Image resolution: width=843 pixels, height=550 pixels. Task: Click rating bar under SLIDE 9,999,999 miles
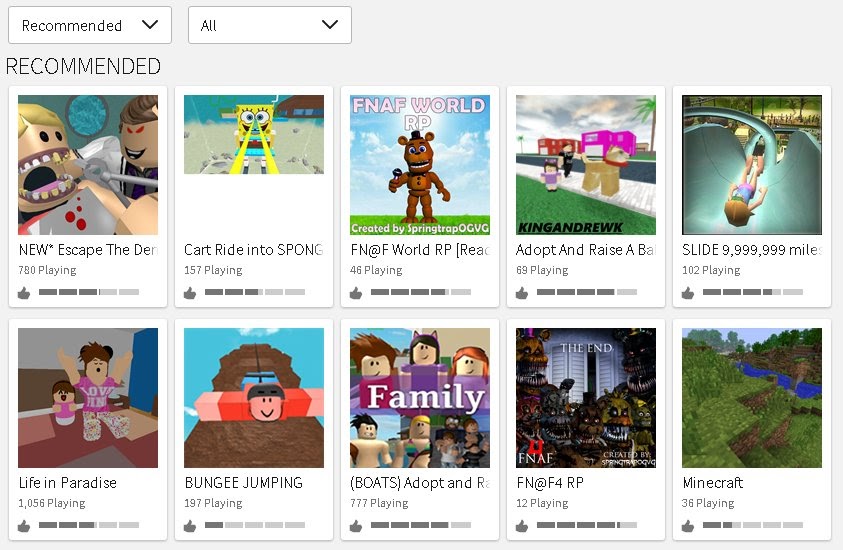coord(753,292)
